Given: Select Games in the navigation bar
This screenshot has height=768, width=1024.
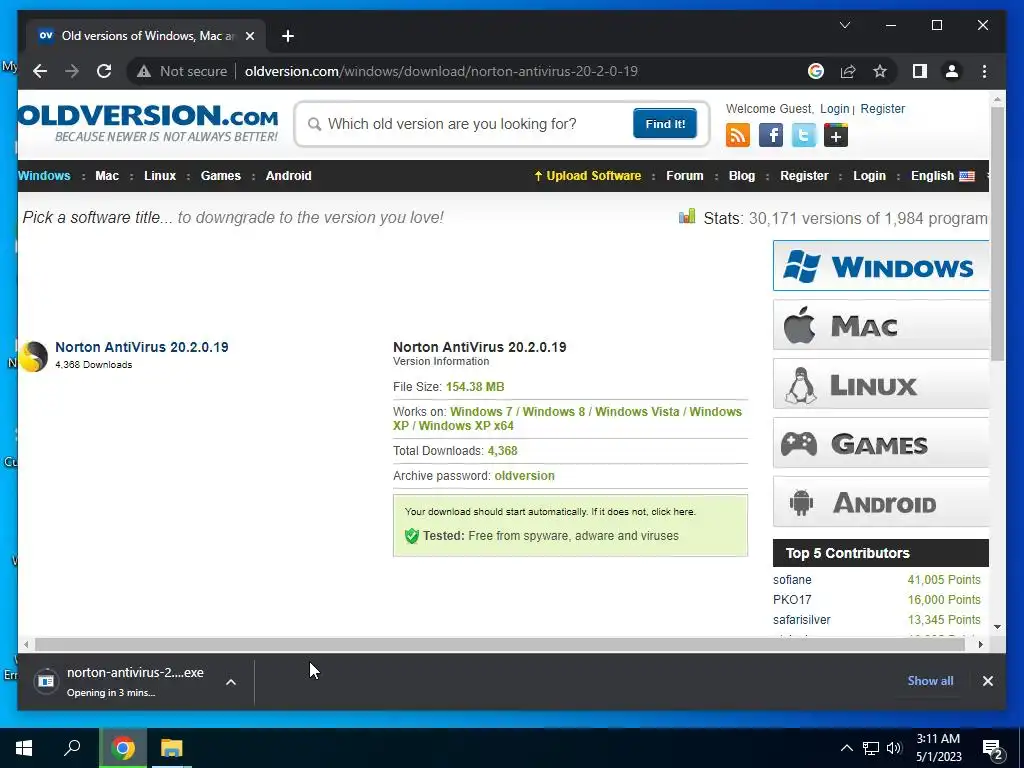Looking at the screenshot, I should tap(221, 176).
